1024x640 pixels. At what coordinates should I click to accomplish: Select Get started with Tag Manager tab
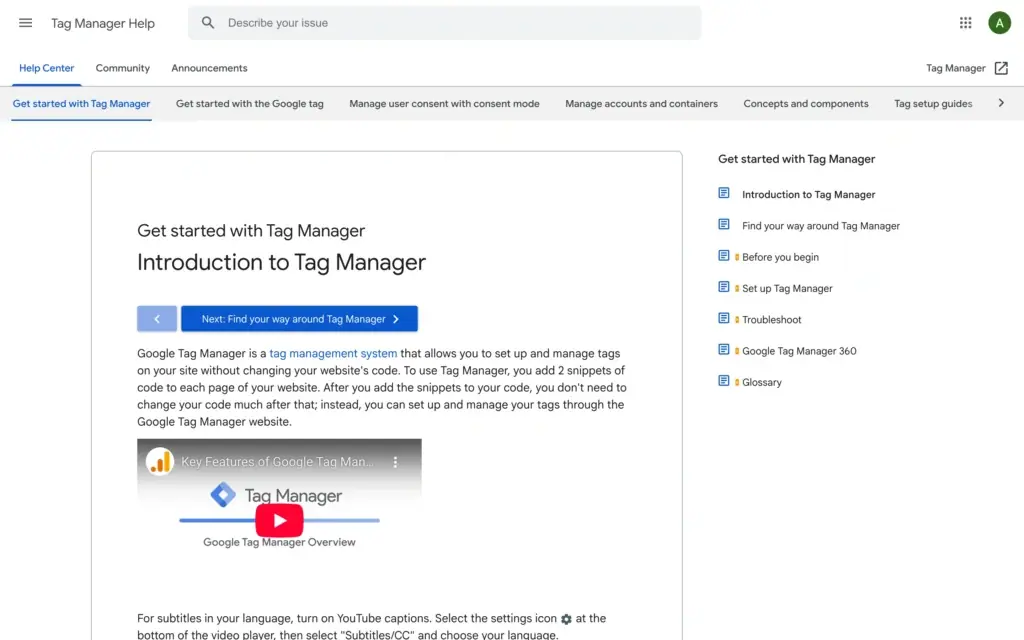point(82,103)
